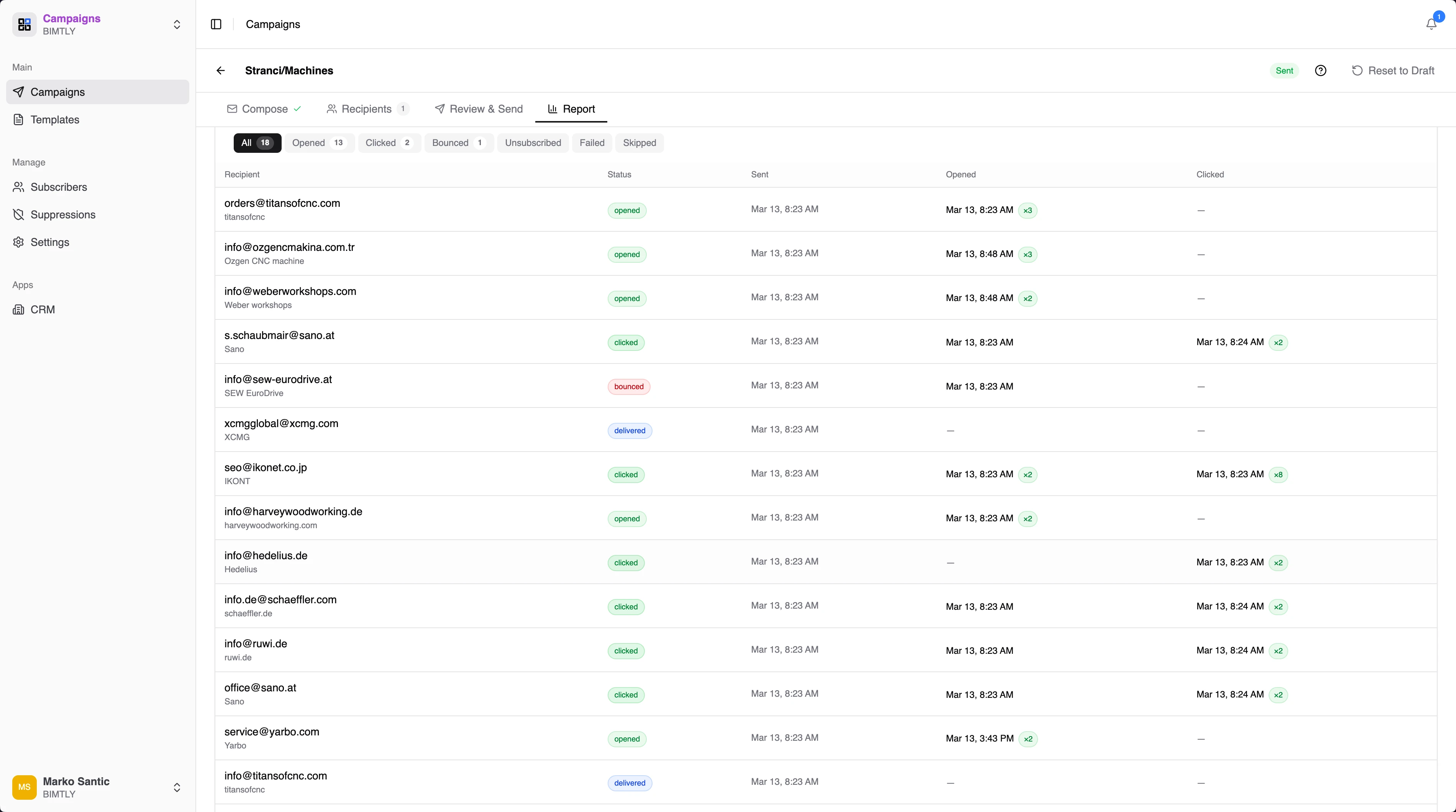
Task: Select the Unsubscribed filter
Action: click(x=532, y=142)
